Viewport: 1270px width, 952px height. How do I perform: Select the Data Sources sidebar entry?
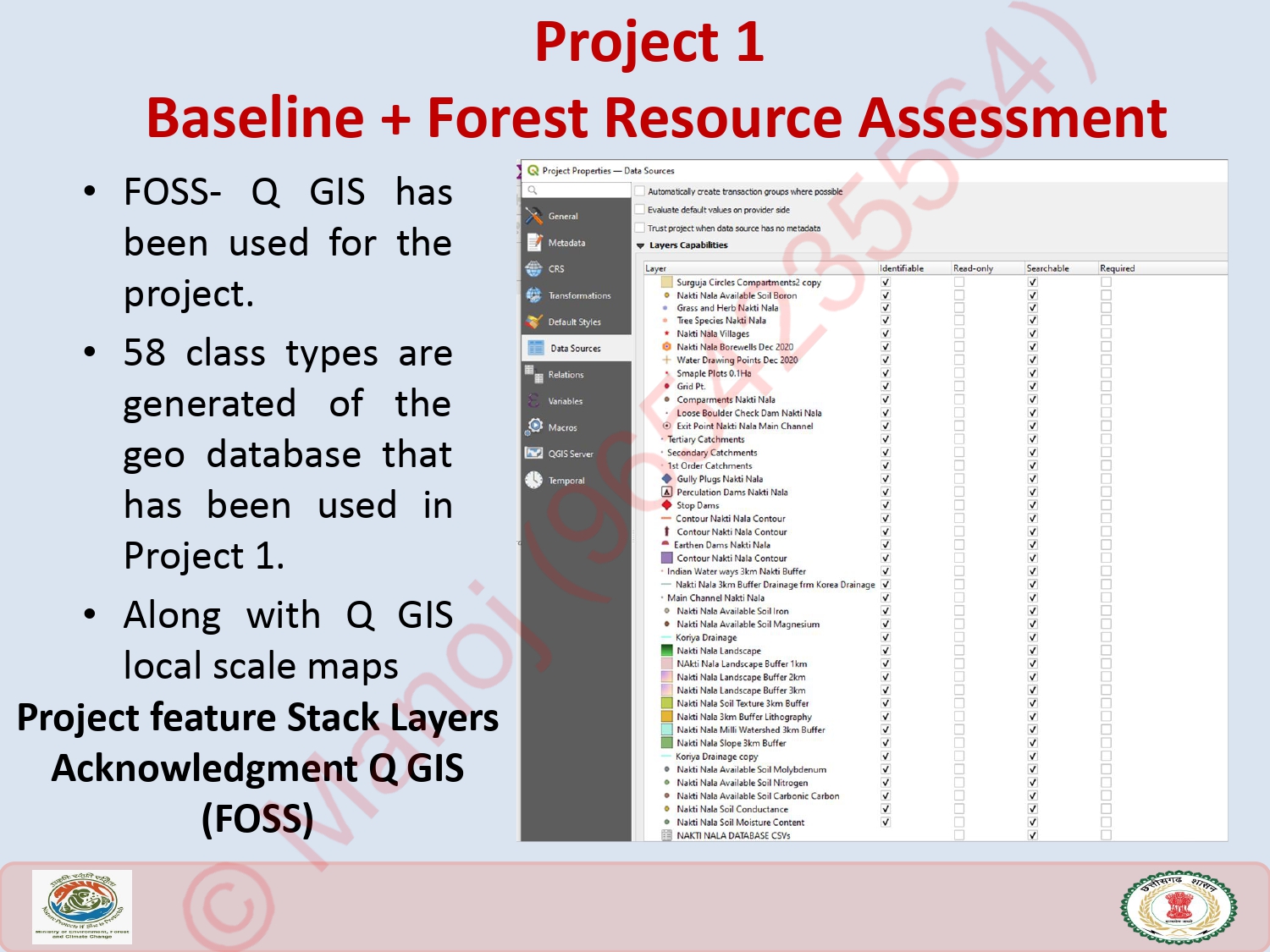point(575,348)
